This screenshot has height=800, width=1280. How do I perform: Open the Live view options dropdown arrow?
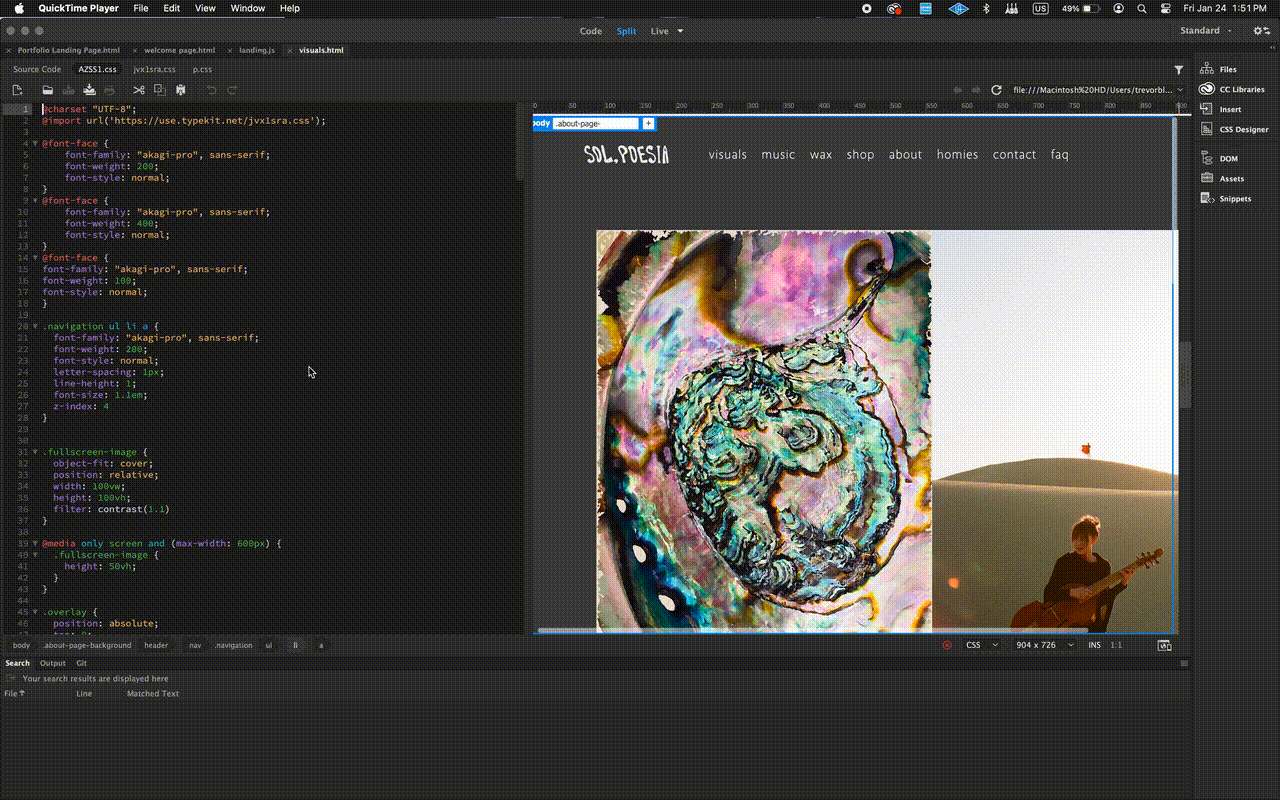pos(681,31)
